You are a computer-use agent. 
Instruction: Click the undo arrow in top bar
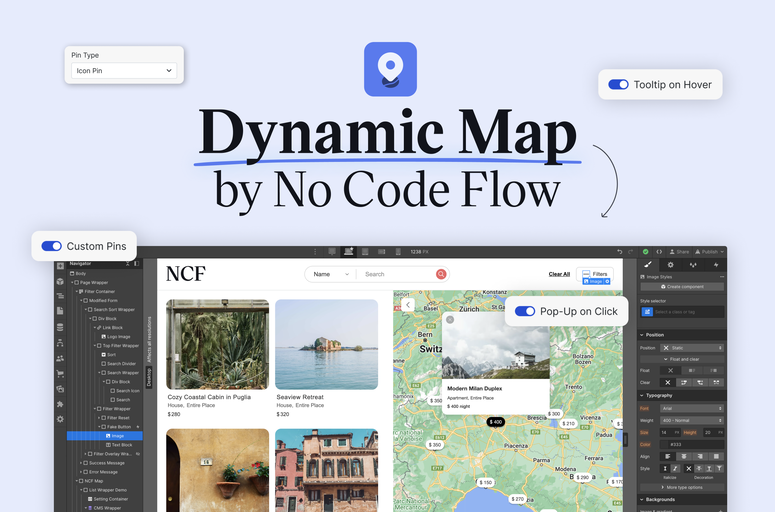(619, 252)
